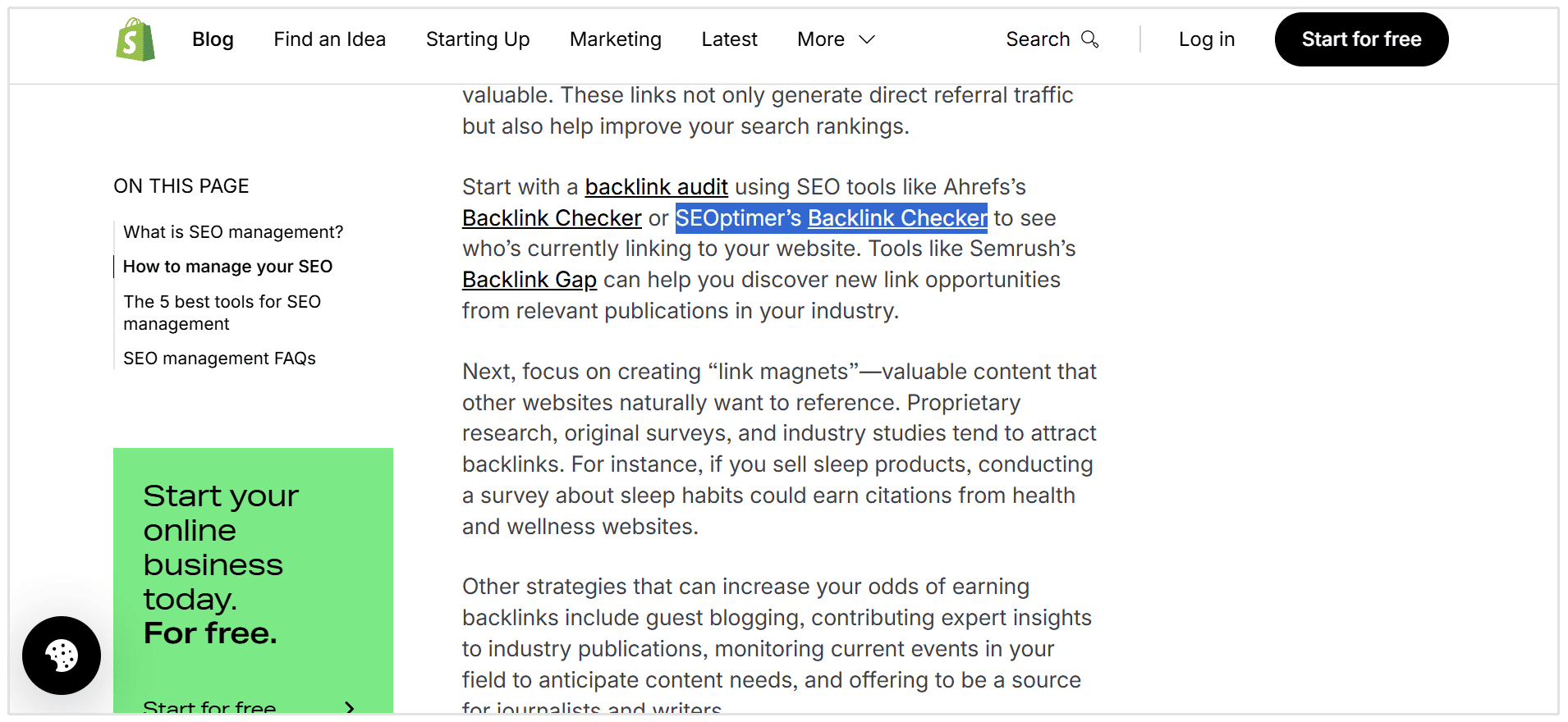This screenshot has width=1568, height=722.
Task: Follow the Ahrefs Backlink Checker link
Action: coord(552,217)
